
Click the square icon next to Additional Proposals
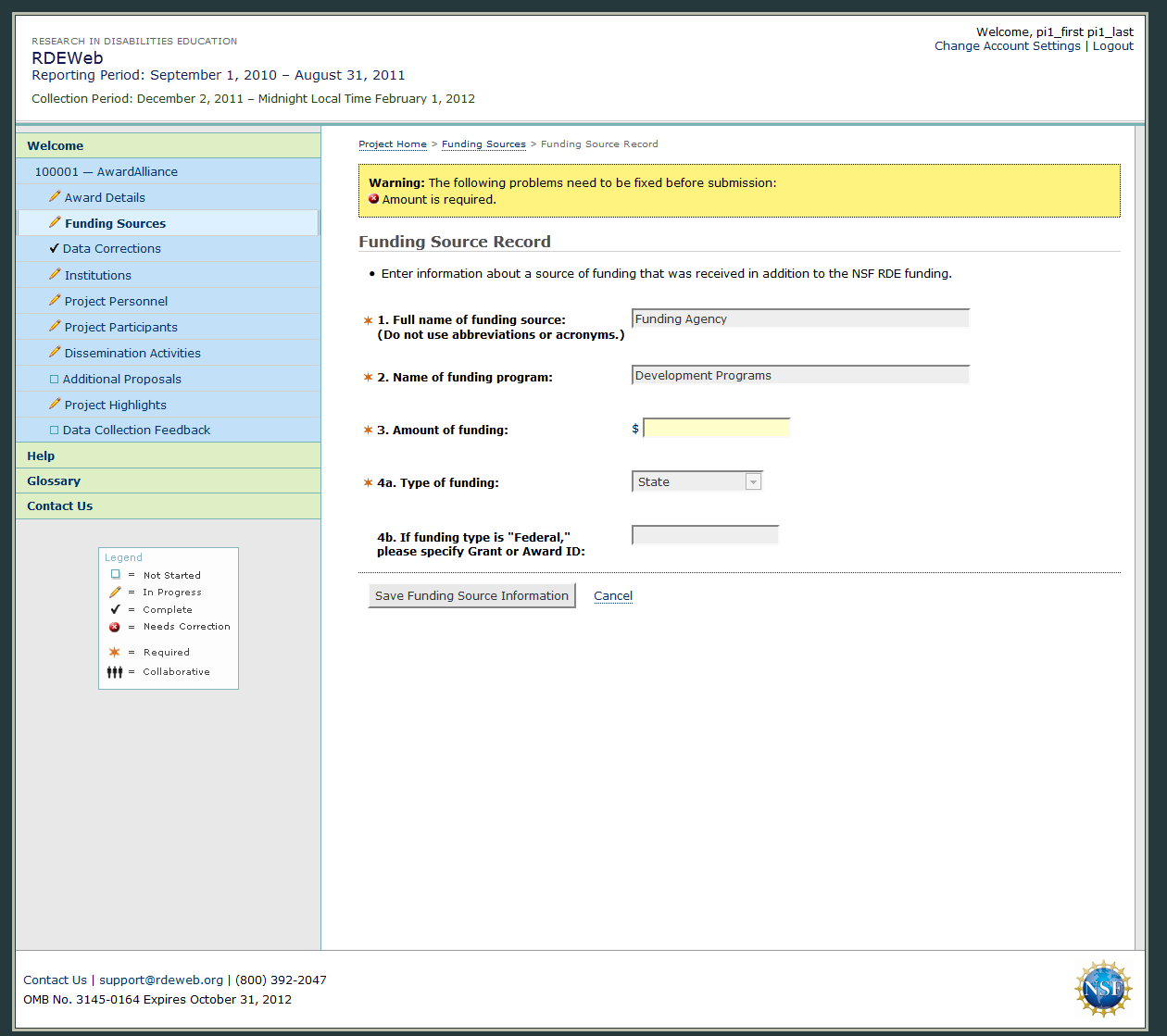(x=54, y=379)
